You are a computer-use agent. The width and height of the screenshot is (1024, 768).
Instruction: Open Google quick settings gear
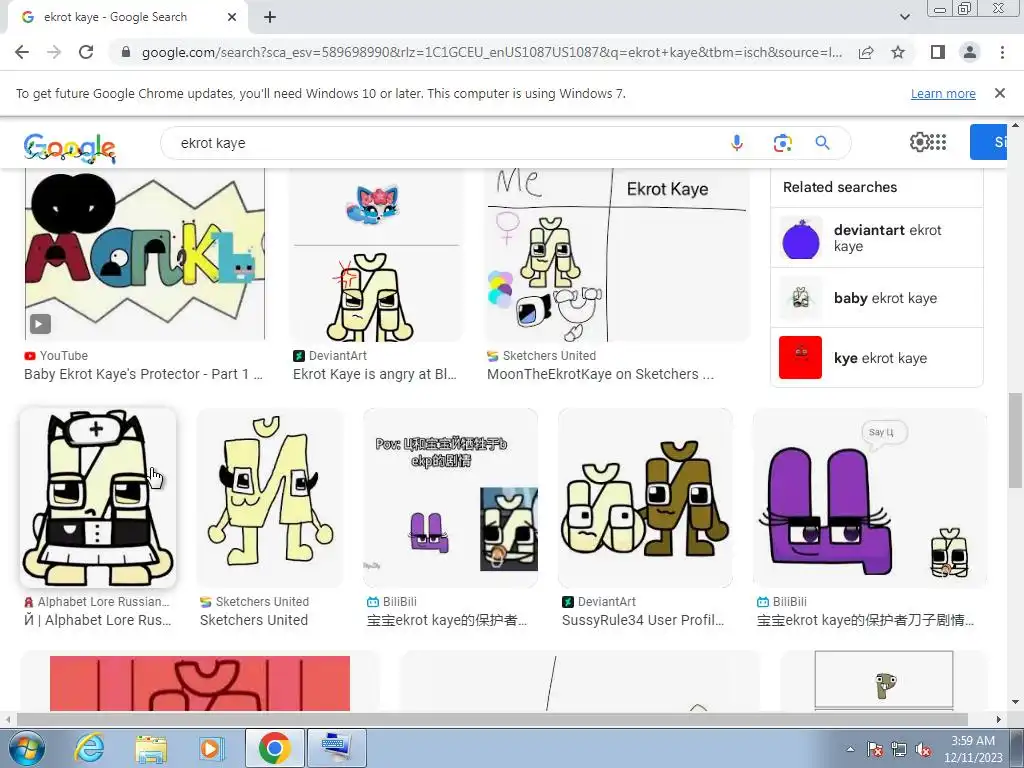pos(920,142)
